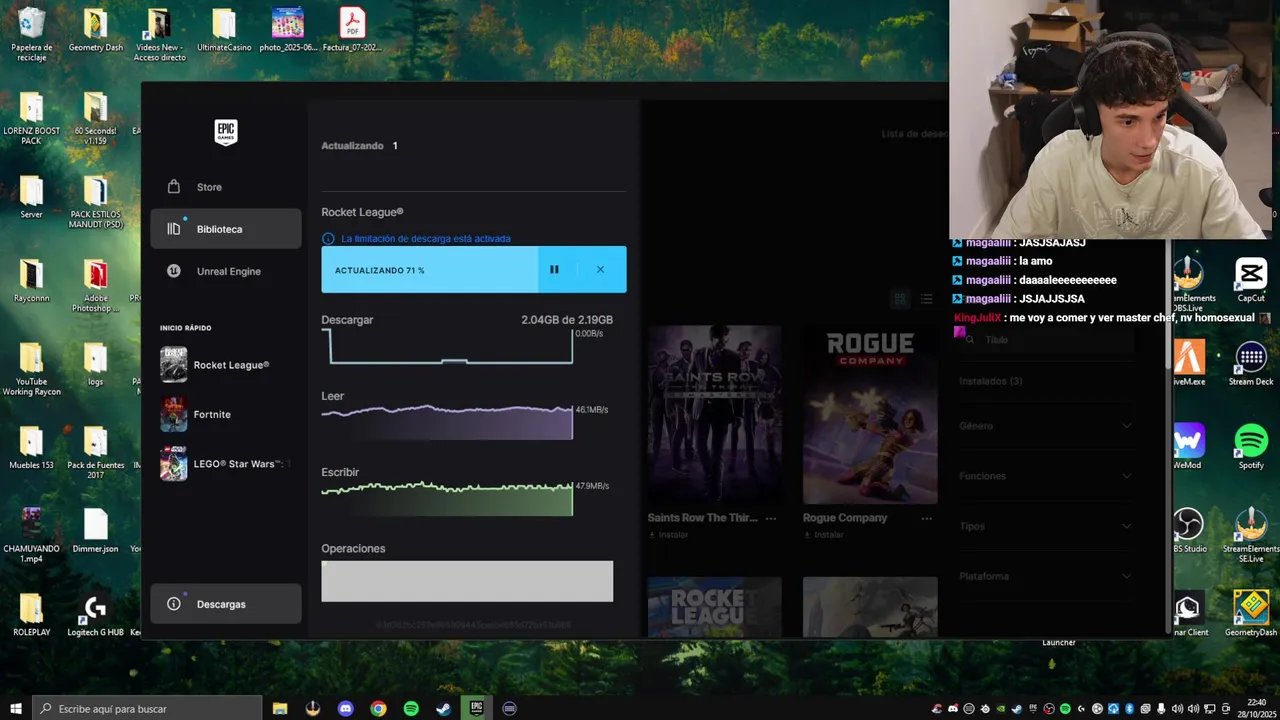The width and height of the screenshot is (1280, 720).
Task: Click the Actualizando 71 % progress bar
Action: tap(430, 270)
